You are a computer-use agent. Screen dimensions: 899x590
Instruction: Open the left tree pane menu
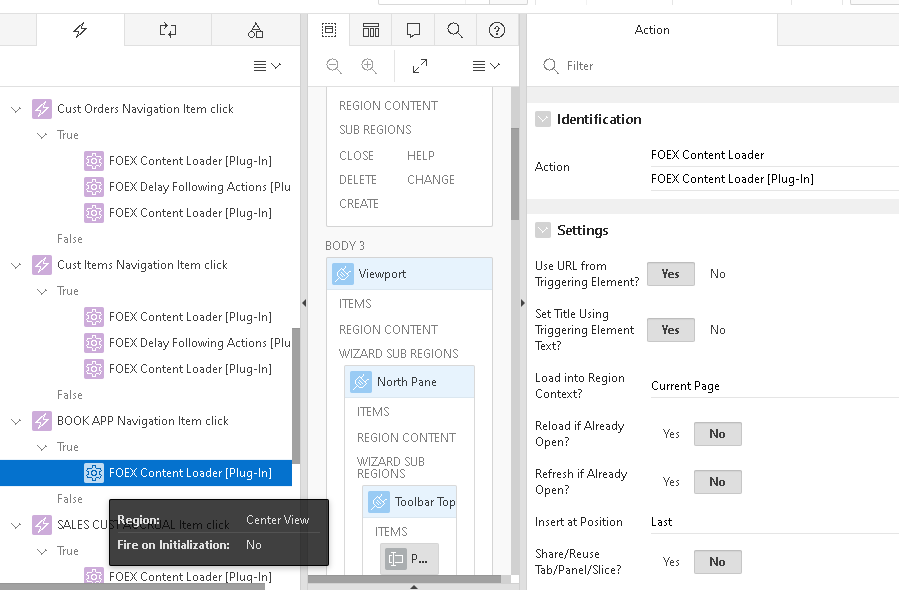[x=266, y=66]
